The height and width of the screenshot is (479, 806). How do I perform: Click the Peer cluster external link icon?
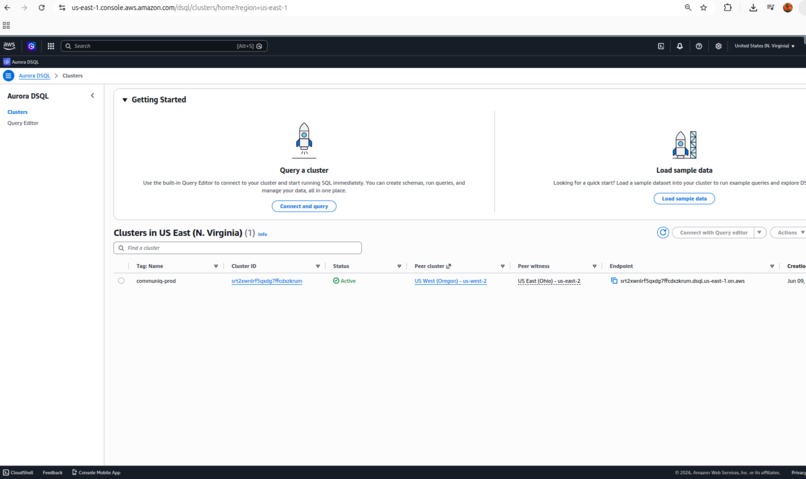(x=449, y=266)
